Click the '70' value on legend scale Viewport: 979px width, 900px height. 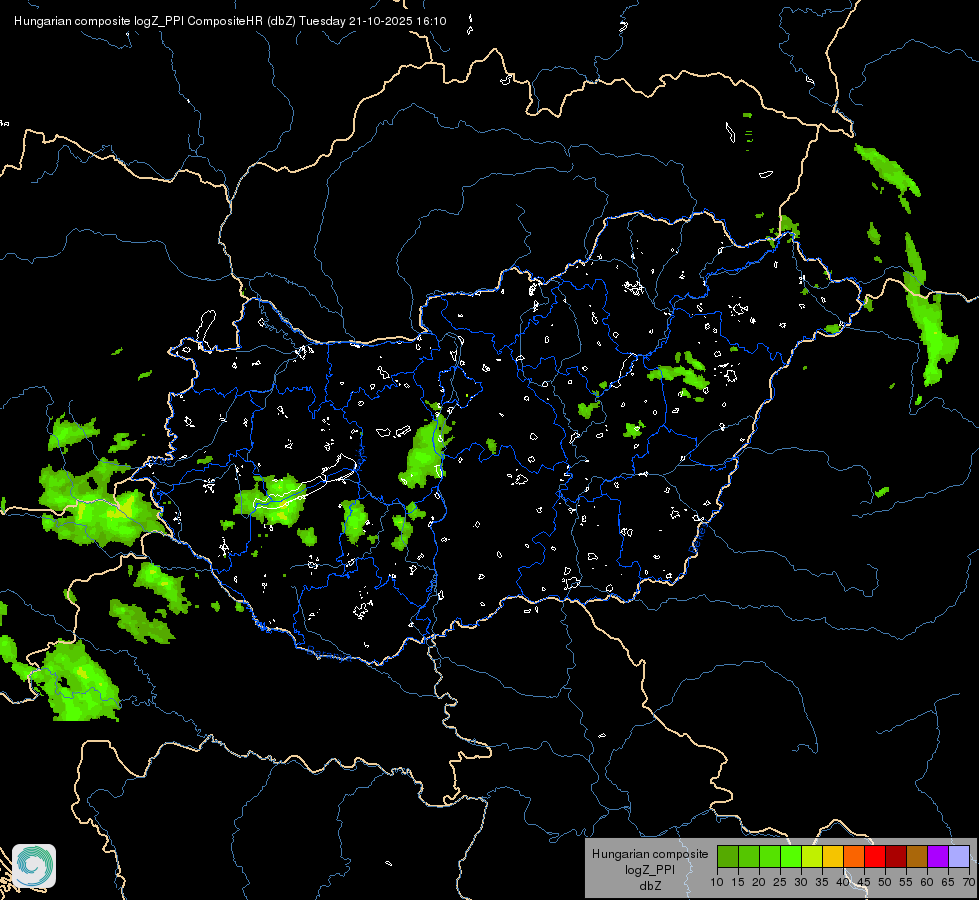pyautogui.click(x=969, y=883)
